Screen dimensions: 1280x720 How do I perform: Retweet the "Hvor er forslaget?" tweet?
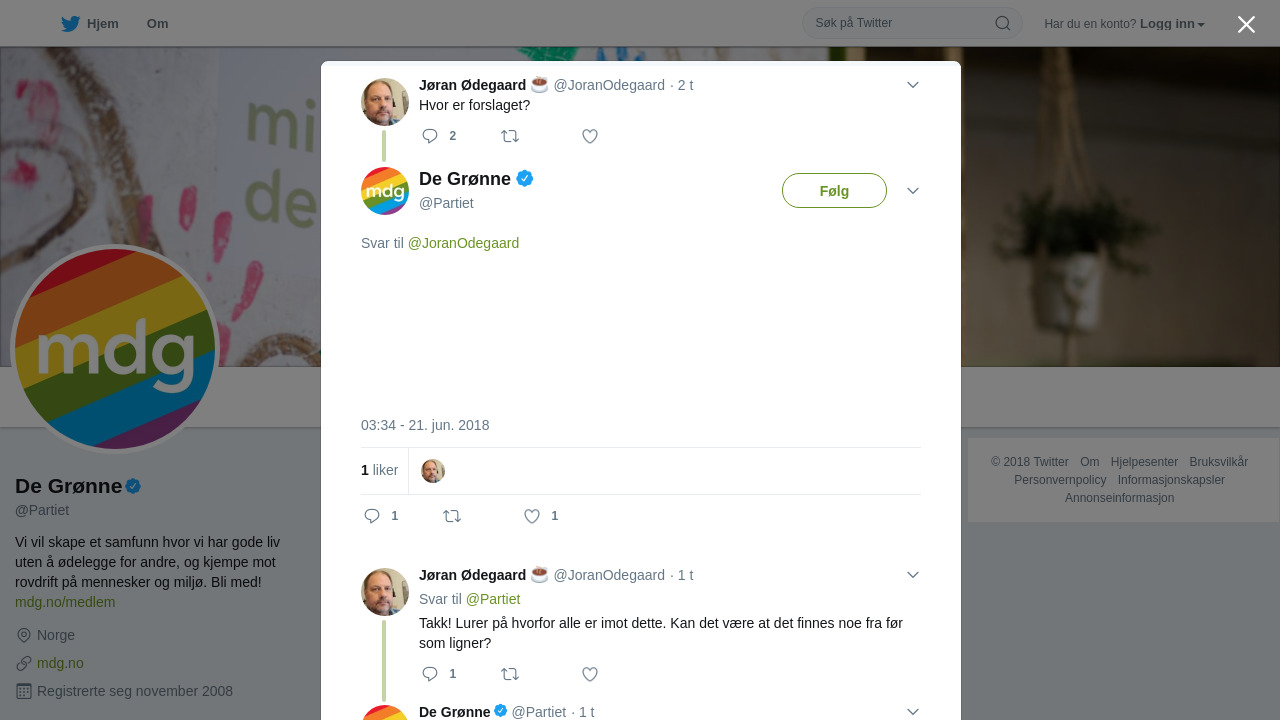point(510,136)
